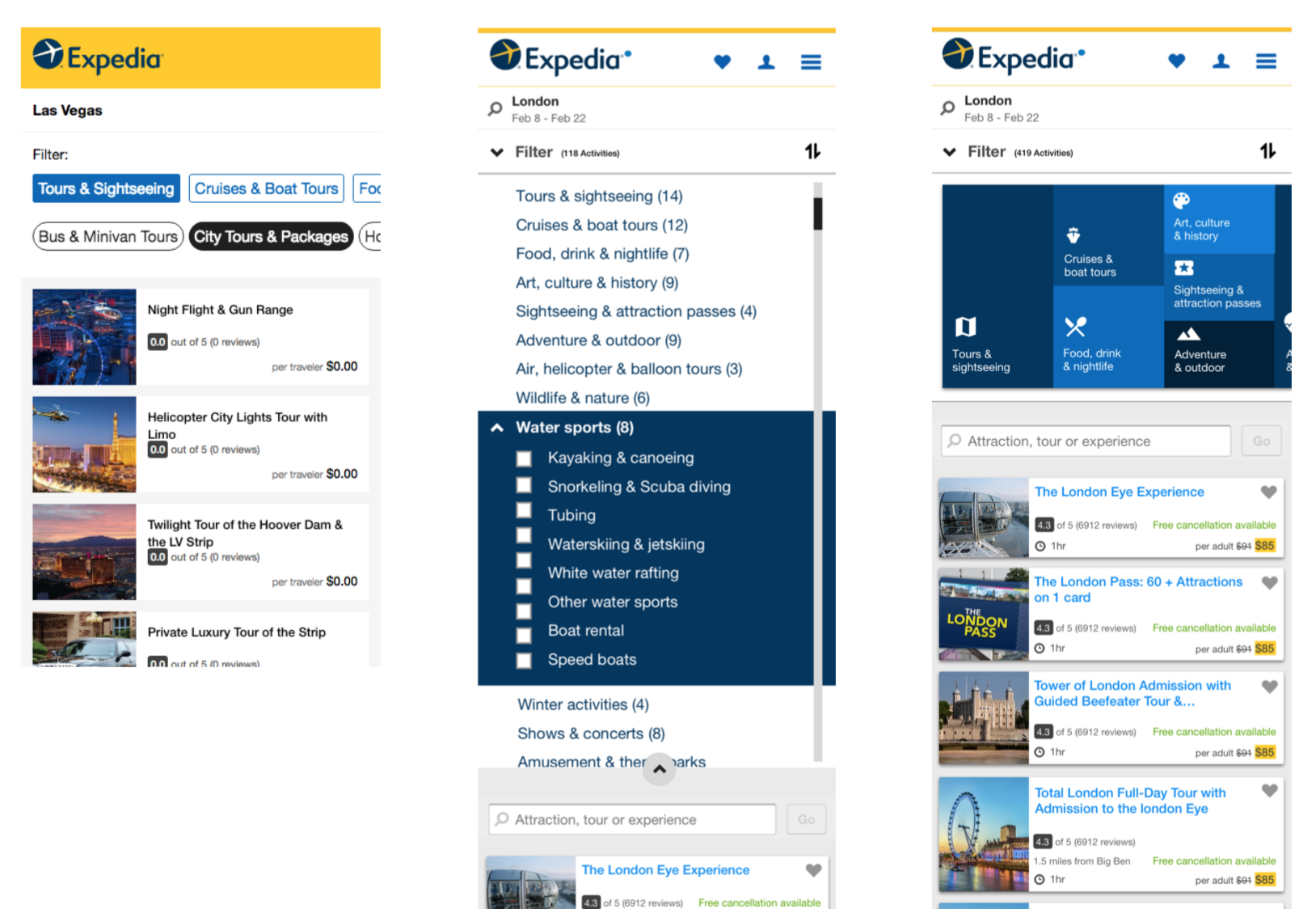This screenshot has width=1316, height=909.
Task: Expand Tours & sightseeing (14) category
Action: (599, 196)
